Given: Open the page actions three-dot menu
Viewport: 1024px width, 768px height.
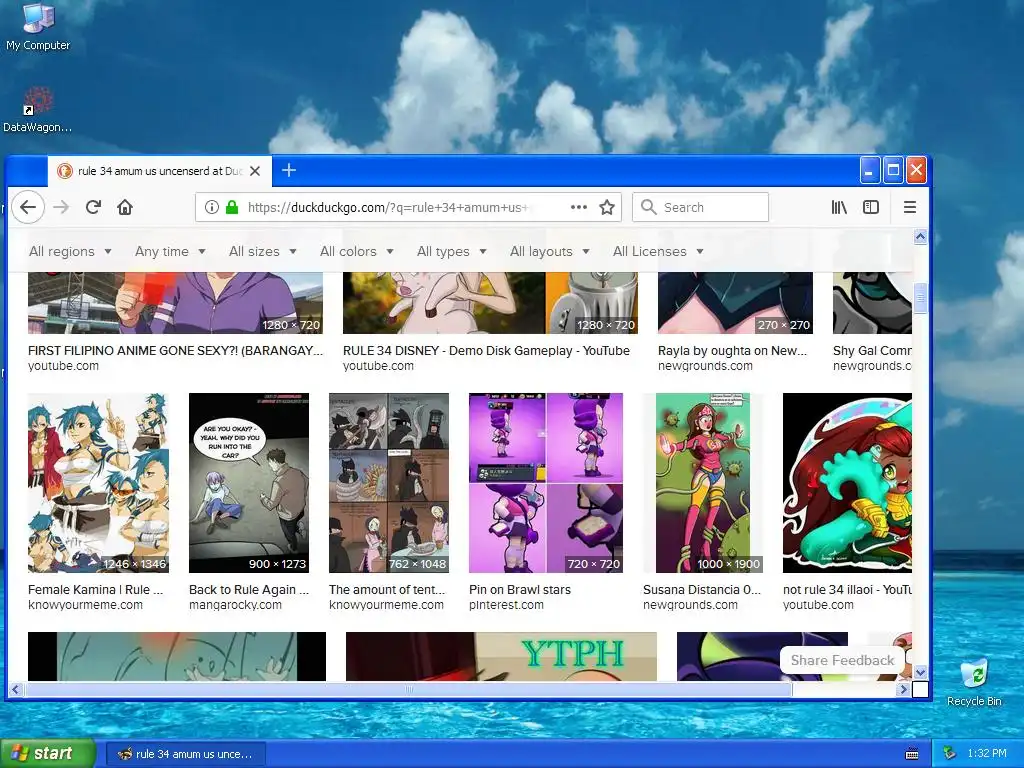Looking at the screenshot, I should 579,207.
